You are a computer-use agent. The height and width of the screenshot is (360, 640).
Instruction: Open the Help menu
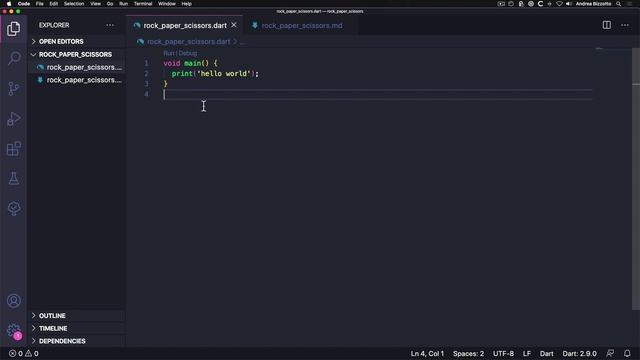tap(187, 4)
